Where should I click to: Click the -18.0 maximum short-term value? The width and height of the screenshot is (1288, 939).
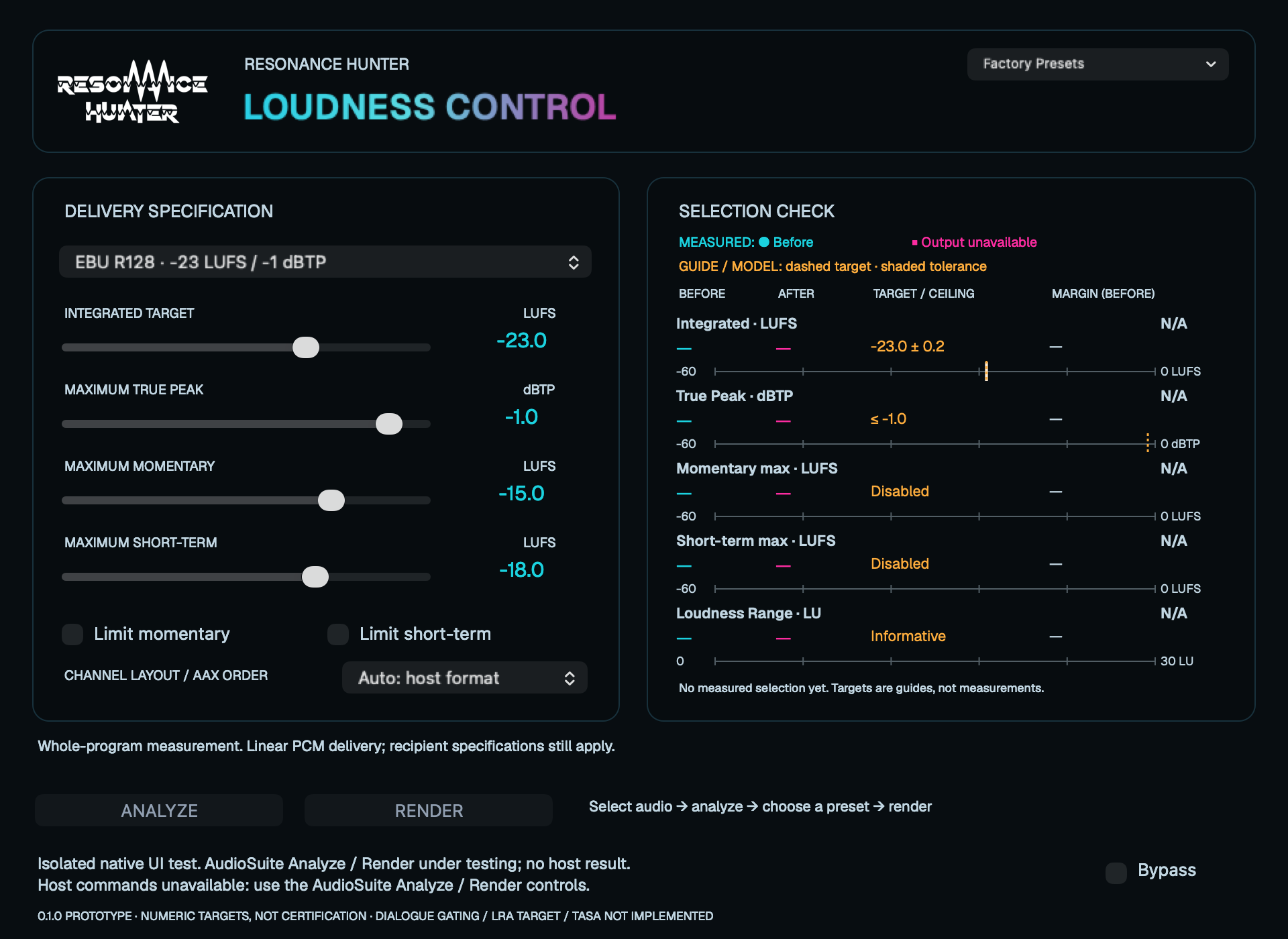pyautogui.click(x=522, y=570)
